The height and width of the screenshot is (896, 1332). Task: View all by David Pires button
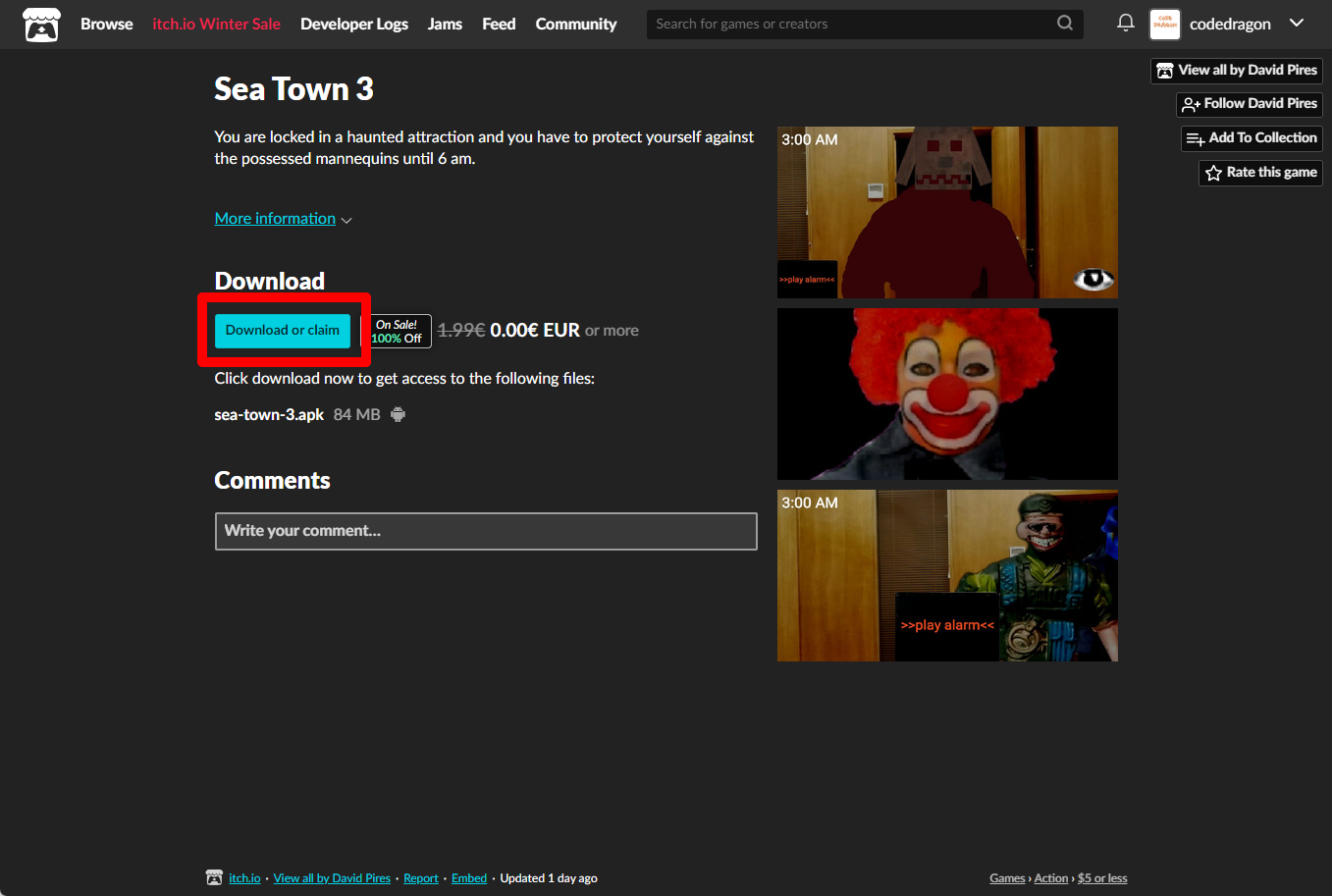[x=1237, y=71]
